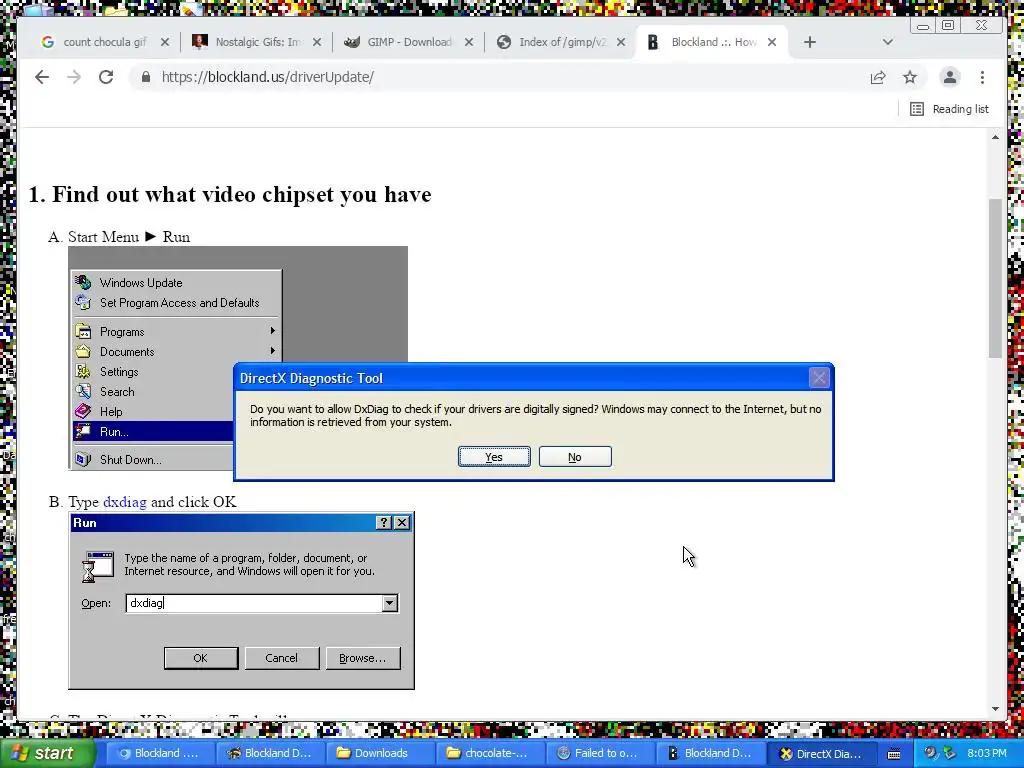Close the GIMP - Downloads tab
Image resolution: width=1024 pixels, height=768 pixels.
click(469, 42)
